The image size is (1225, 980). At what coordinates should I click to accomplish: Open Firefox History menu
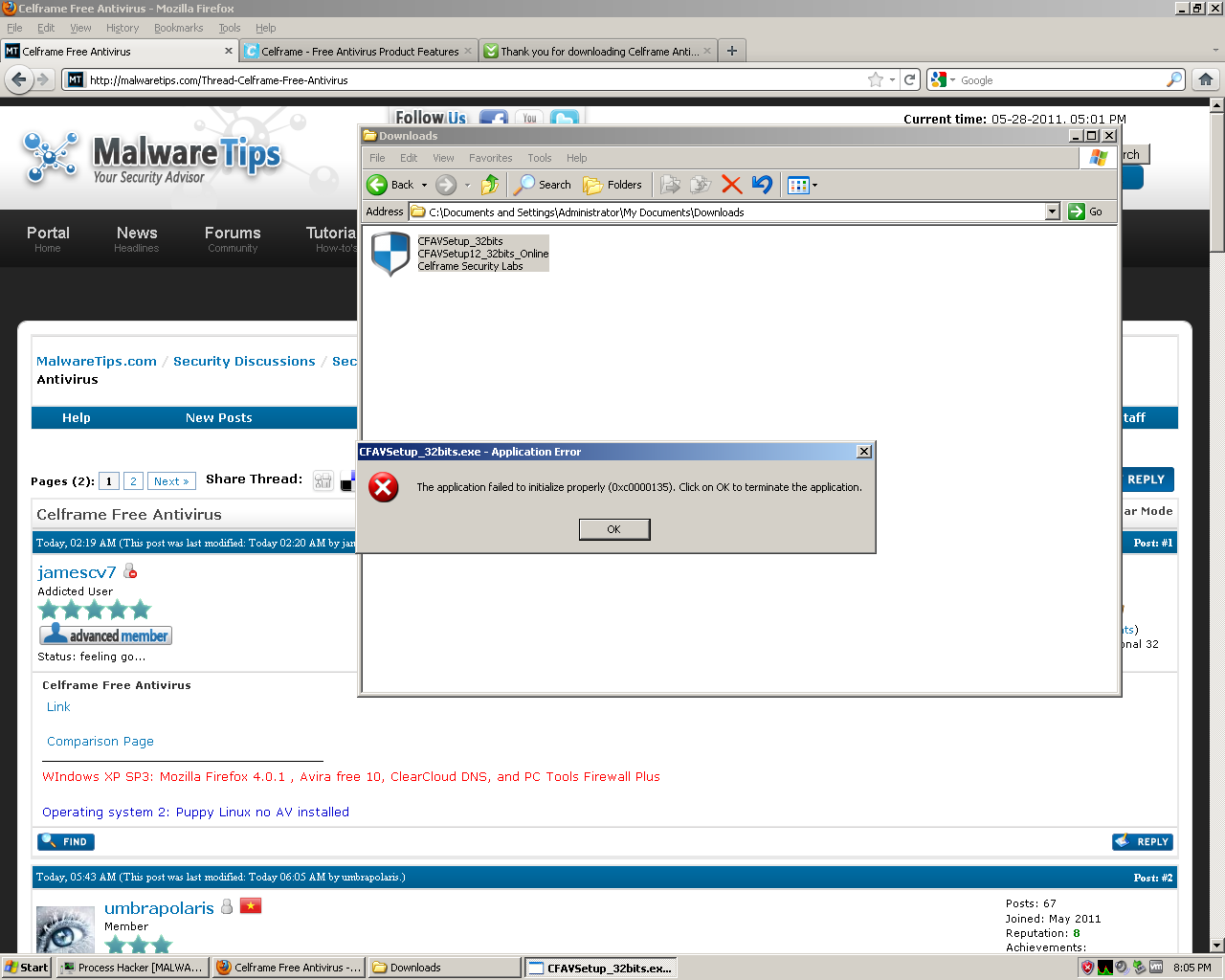coord(122,28)
